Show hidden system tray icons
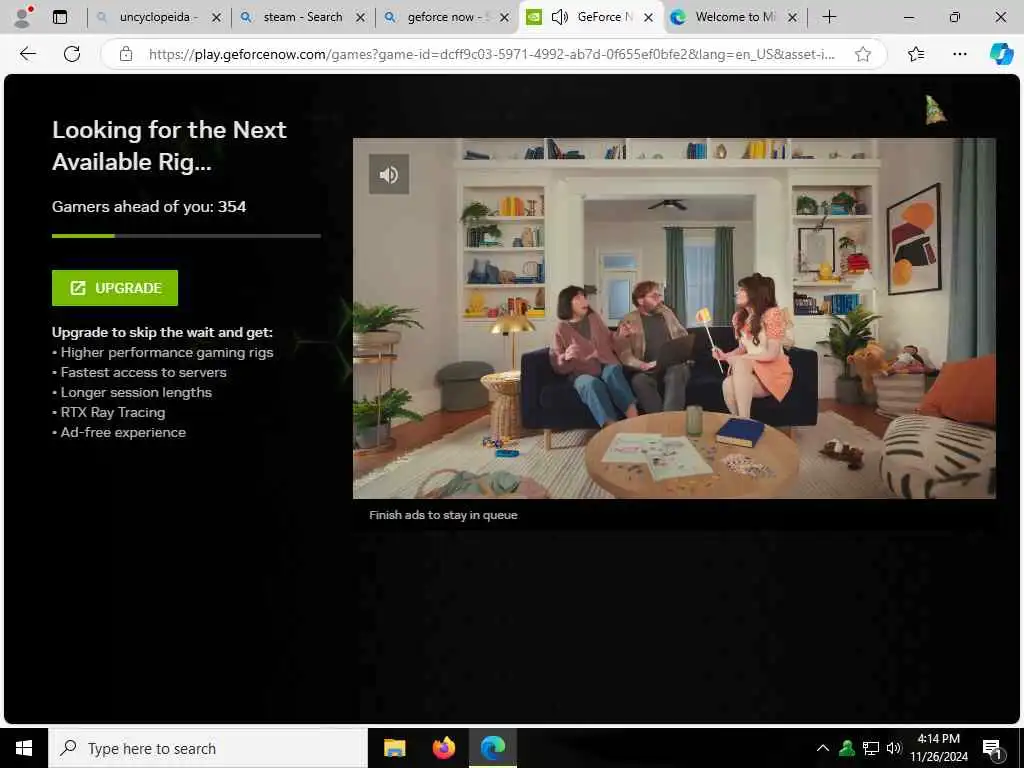 823,748
